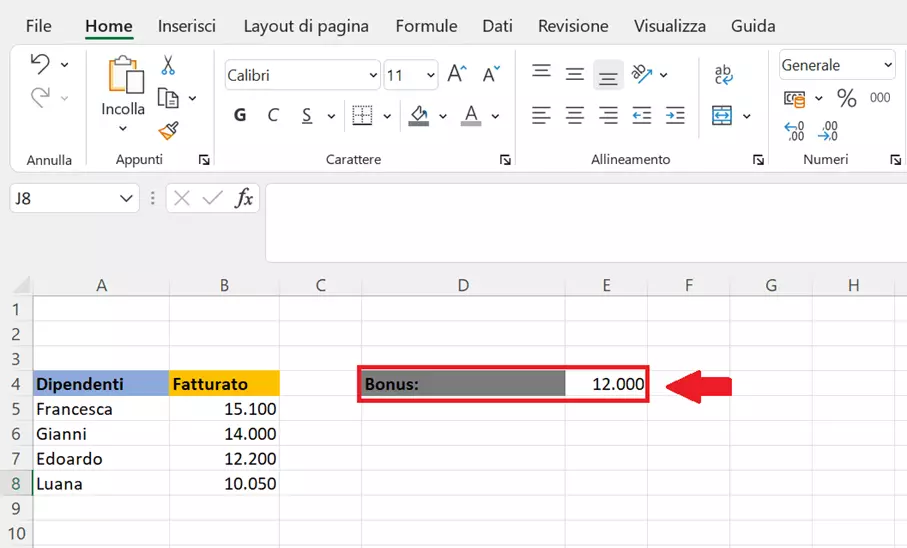The height and width of the screenshot is (548, 907).
Task: Click the Undo arrow icon
Action: (x=40, y=64)
